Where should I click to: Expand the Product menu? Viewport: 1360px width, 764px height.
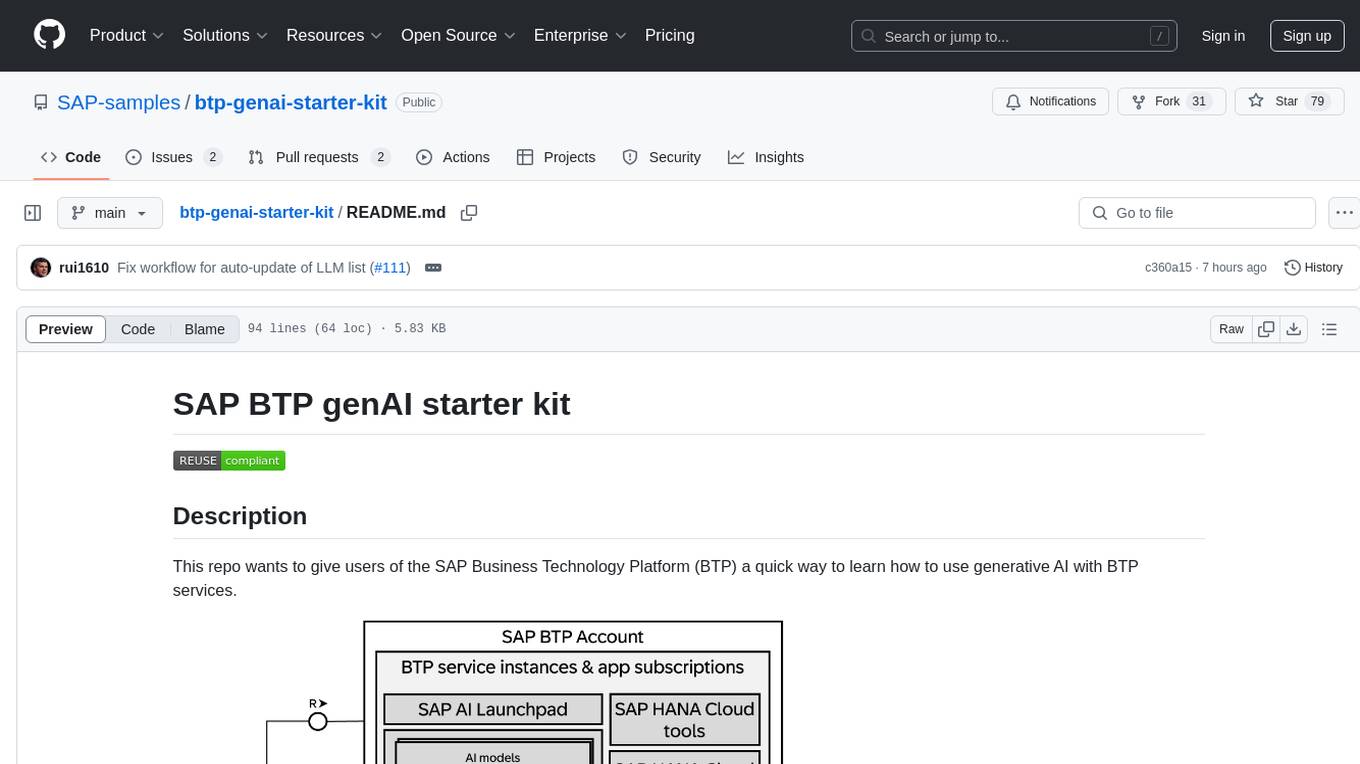[x=127, y=35]
